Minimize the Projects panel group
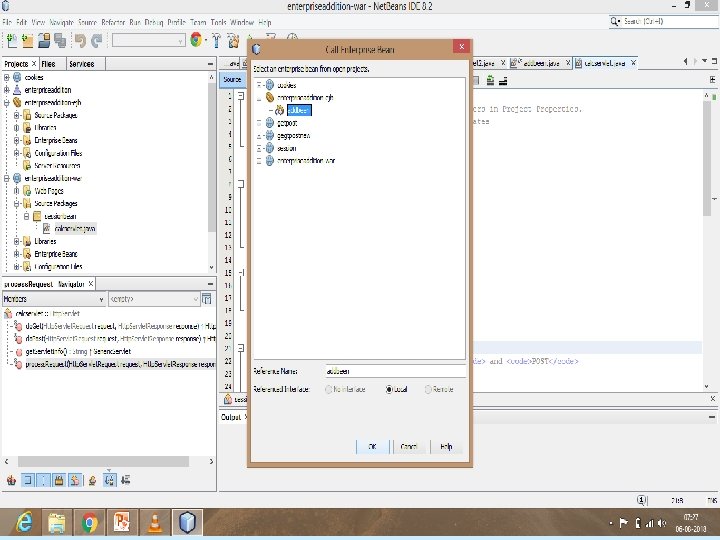 pos(210,64)
